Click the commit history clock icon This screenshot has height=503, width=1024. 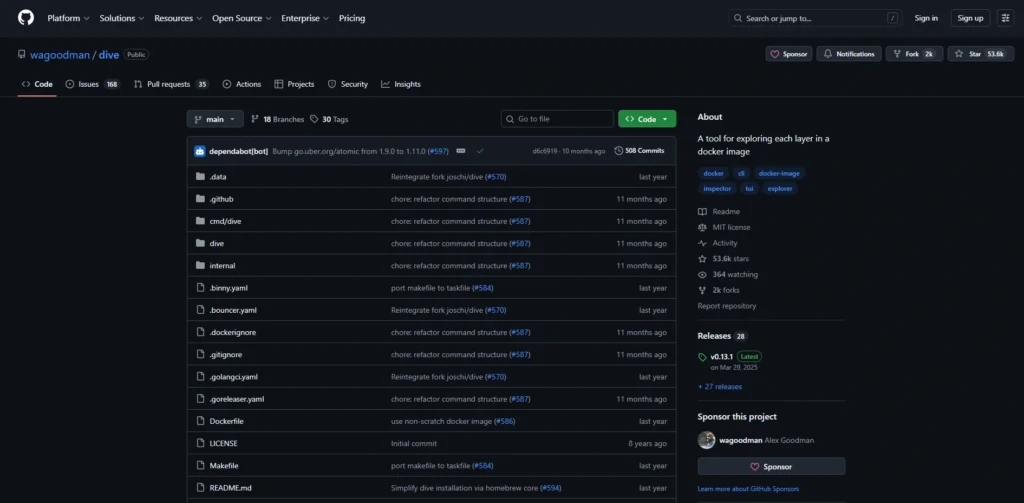coord(618,151)
